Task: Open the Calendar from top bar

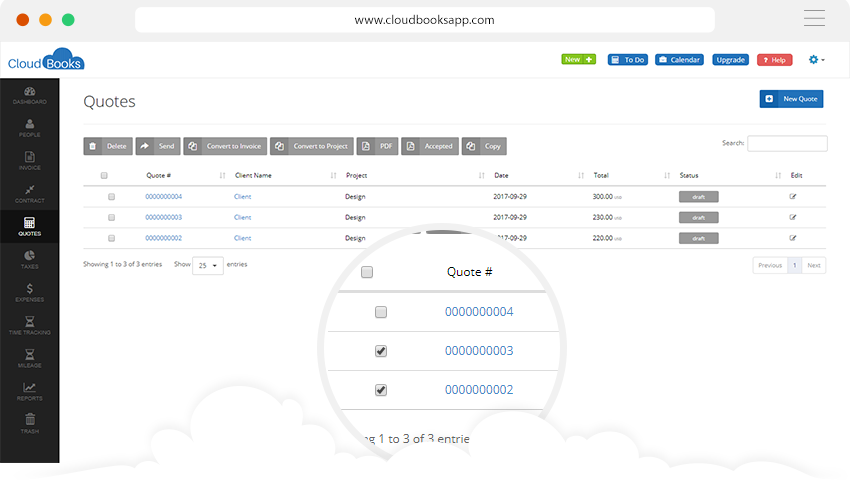Action: click(x=679, y=60)
